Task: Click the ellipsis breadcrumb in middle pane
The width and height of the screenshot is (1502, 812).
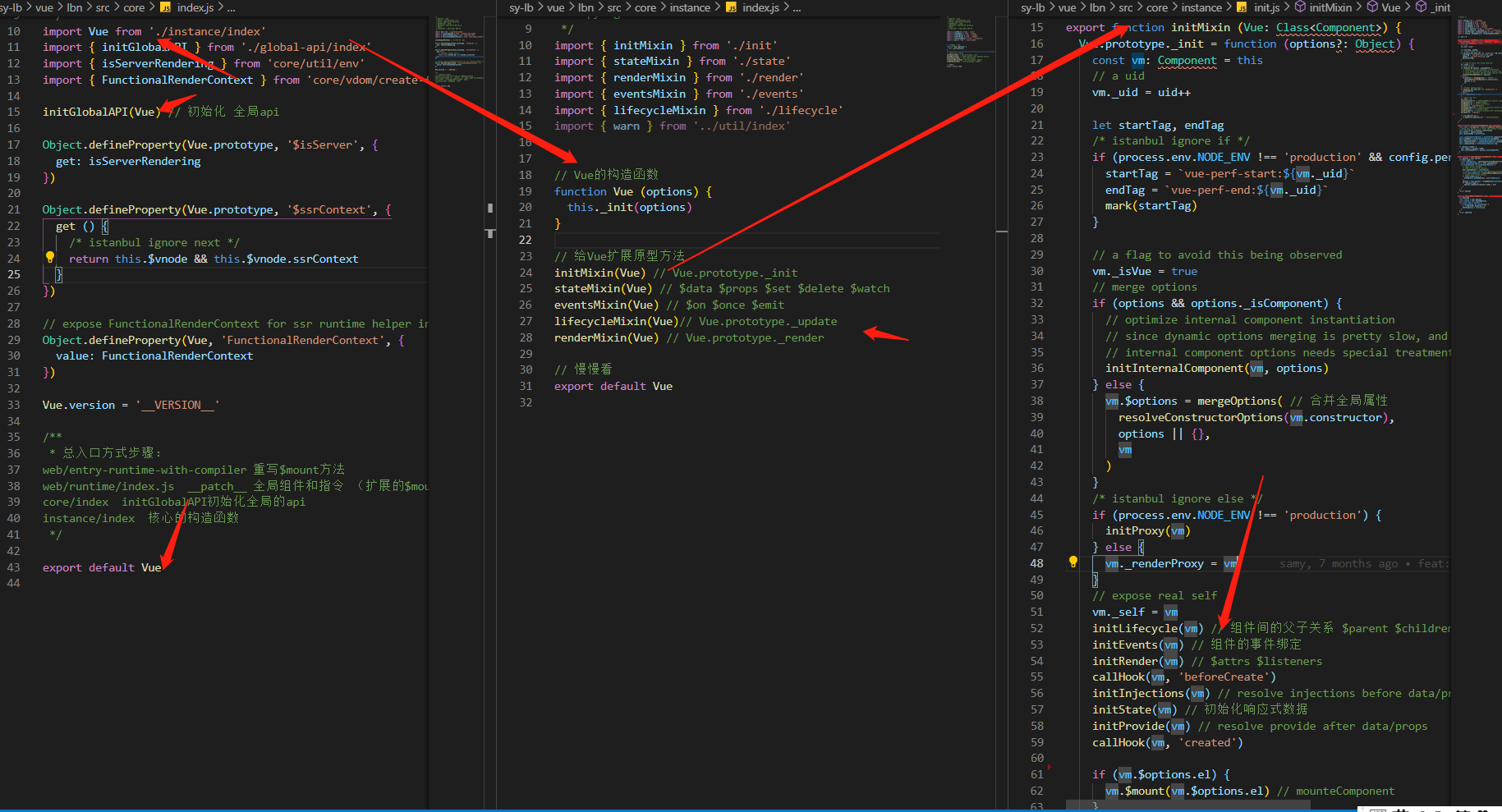Action: tap(797, 7)
